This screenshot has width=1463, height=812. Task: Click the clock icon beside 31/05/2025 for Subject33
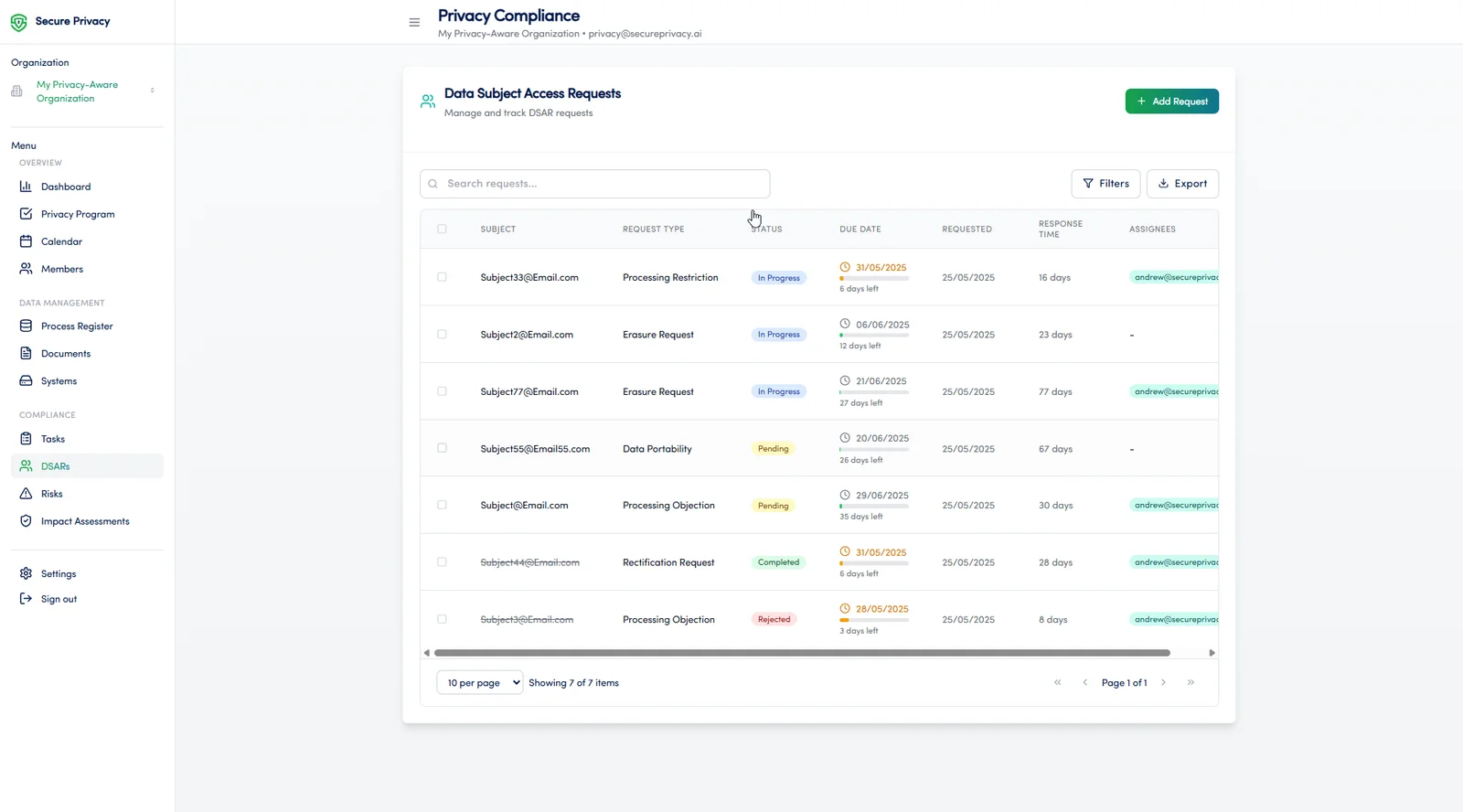(x=845, y=267)
